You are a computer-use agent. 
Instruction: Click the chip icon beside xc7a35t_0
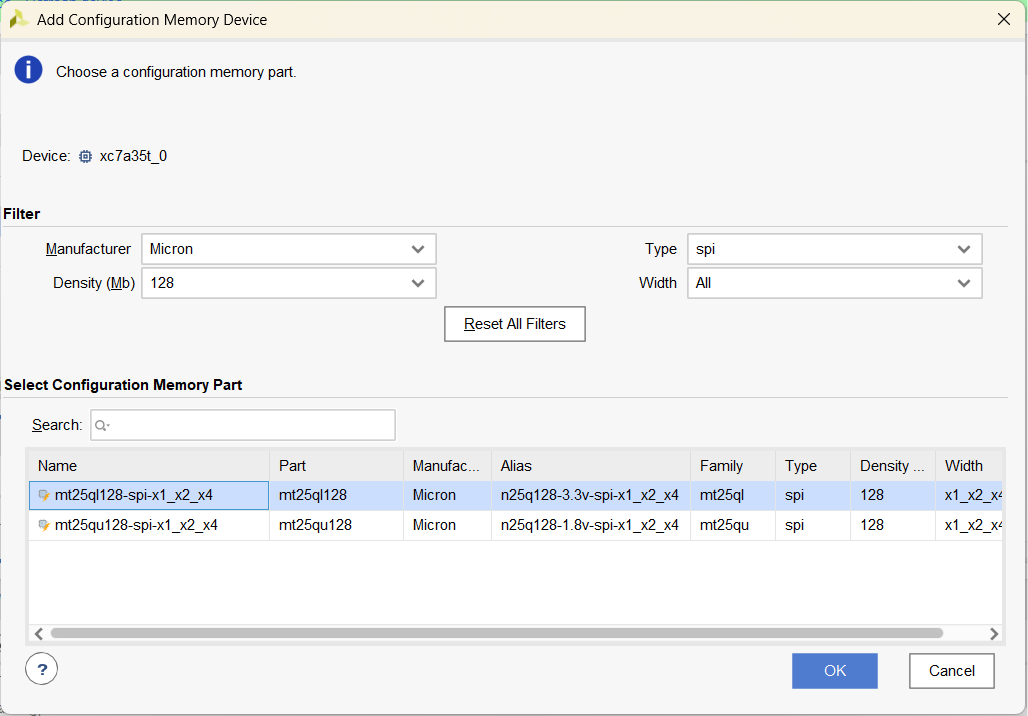click(85, 156)
